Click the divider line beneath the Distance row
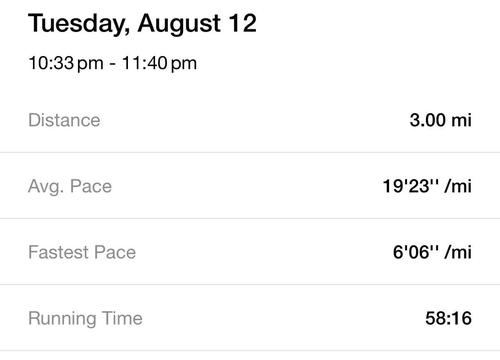 250,153
